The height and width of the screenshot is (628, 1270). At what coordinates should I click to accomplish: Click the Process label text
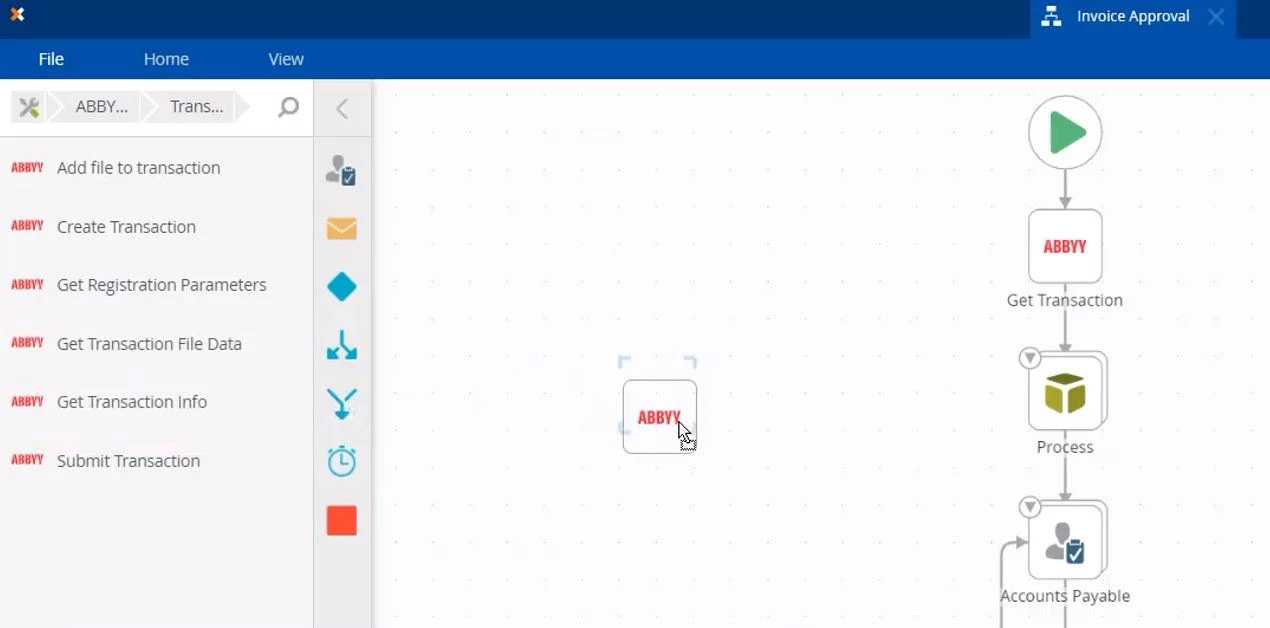pyautogui.click(x=1065, y=447)
